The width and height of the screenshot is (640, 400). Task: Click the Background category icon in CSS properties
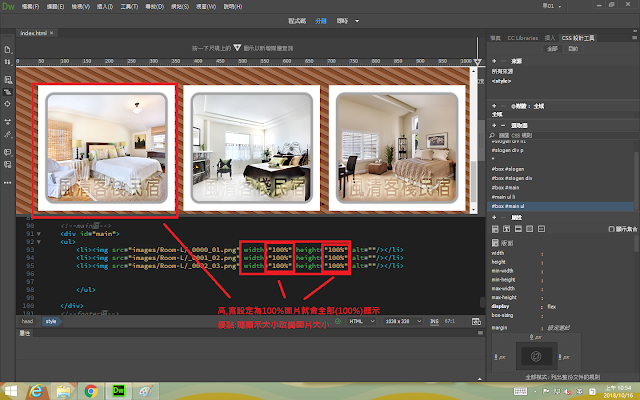pos(529,229)
